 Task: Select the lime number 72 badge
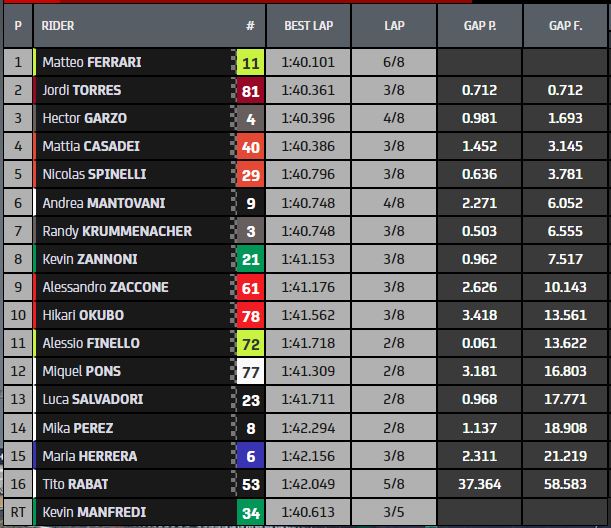(250, 344)
